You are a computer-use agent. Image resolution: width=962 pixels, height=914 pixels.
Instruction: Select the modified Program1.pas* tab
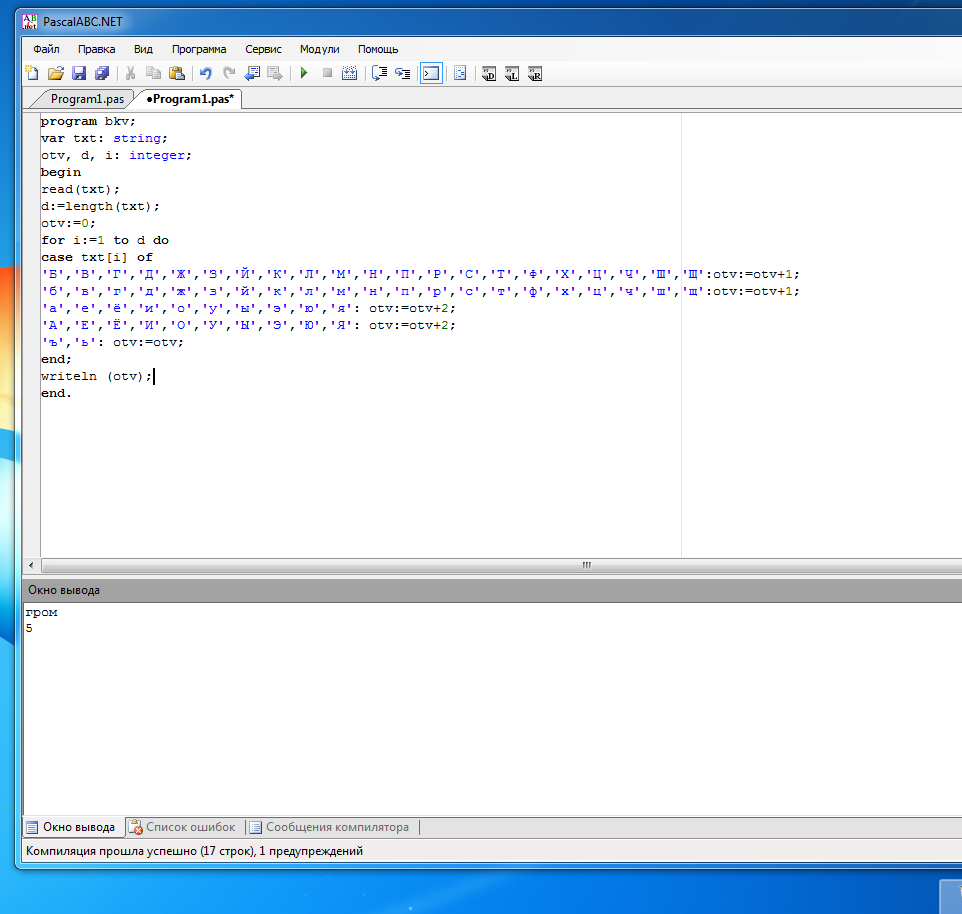click(x=189, y=99)
